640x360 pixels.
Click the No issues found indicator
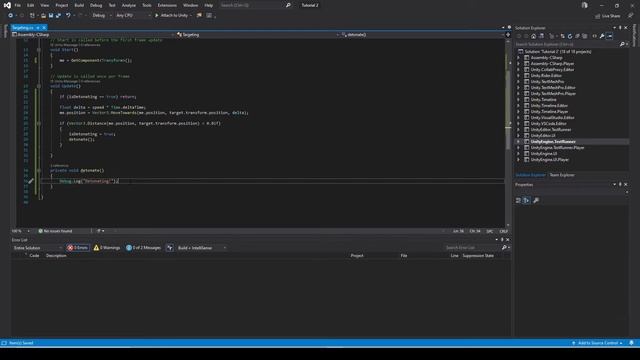[x=55, y=231]
